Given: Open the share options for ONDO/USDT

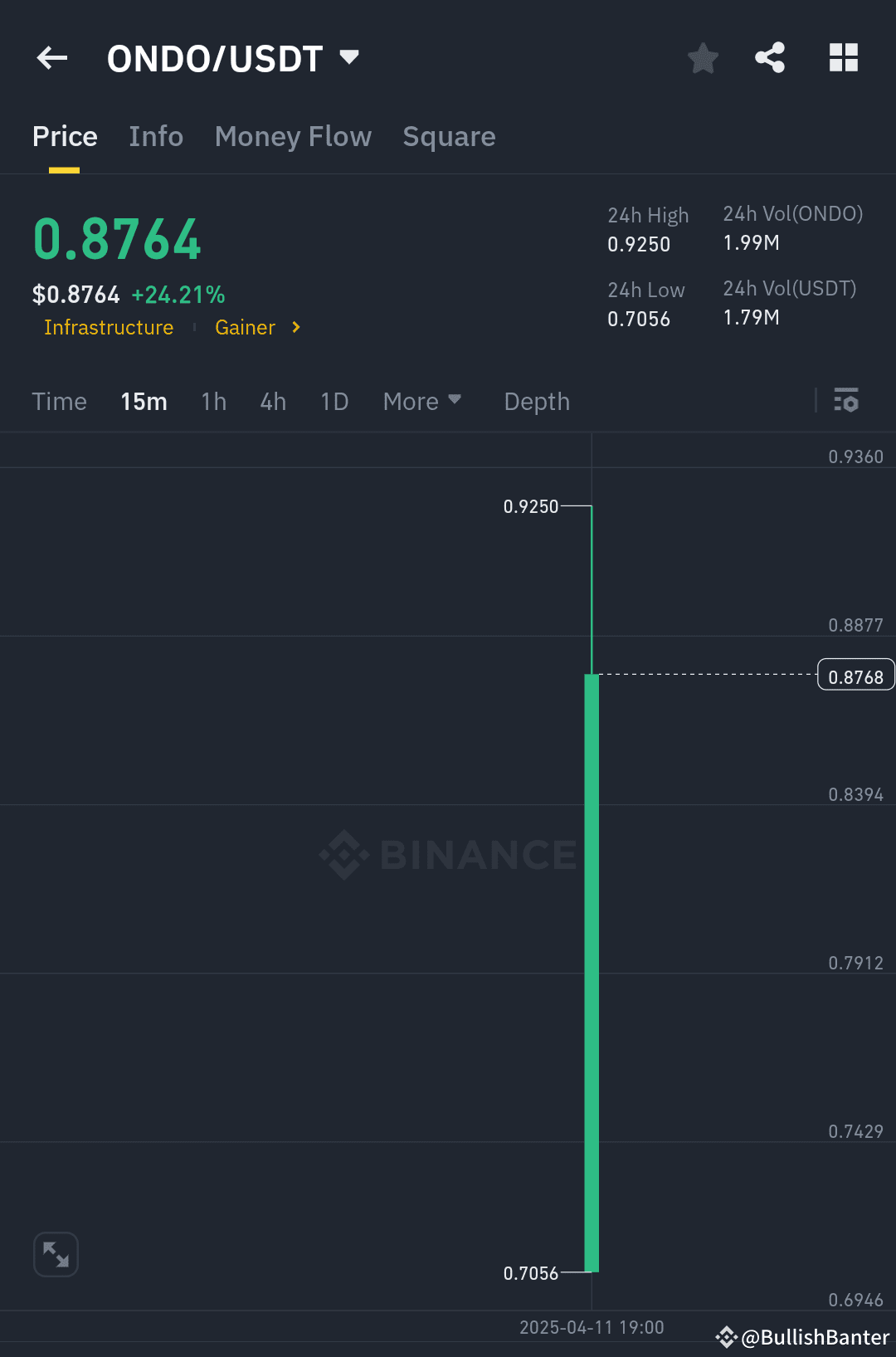Looking at the screenshot, I should pyautogui.click(x=770, y=58).
